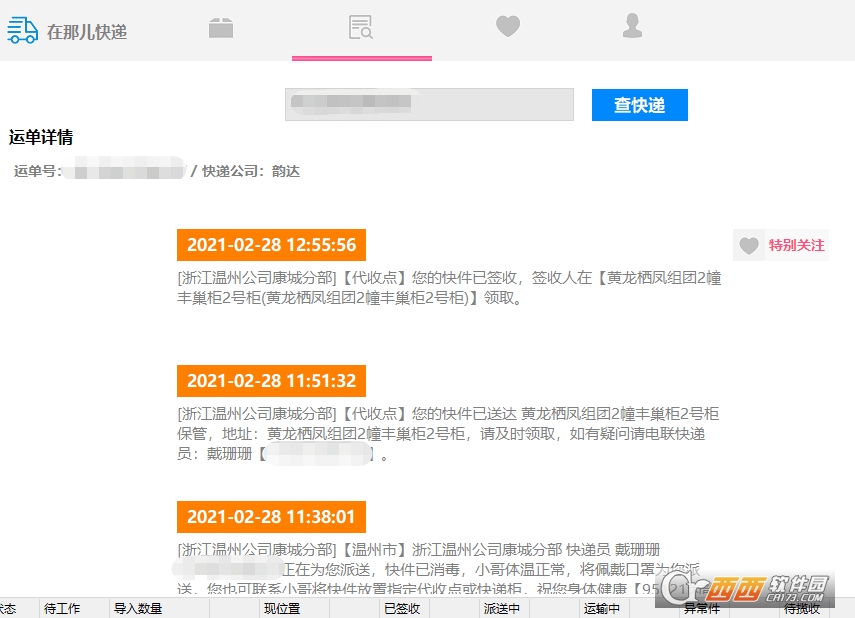Click the 运单详情 heading

tap(41, 137)
